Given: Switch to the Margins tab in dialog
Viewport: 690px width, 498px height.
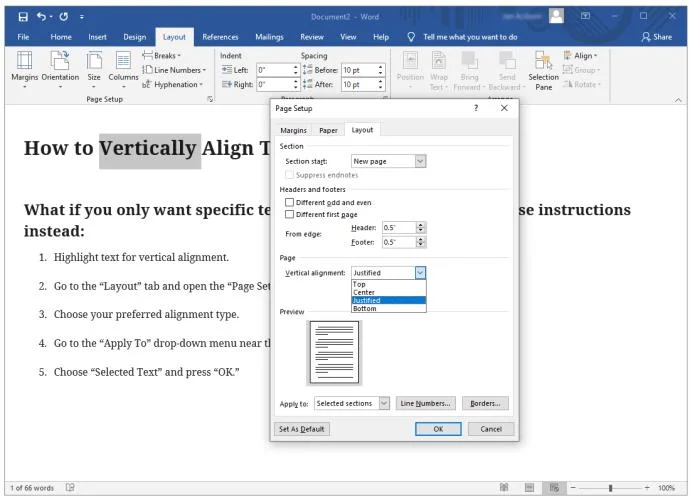Looking at the screenshot, I should (x=293, y=130).
